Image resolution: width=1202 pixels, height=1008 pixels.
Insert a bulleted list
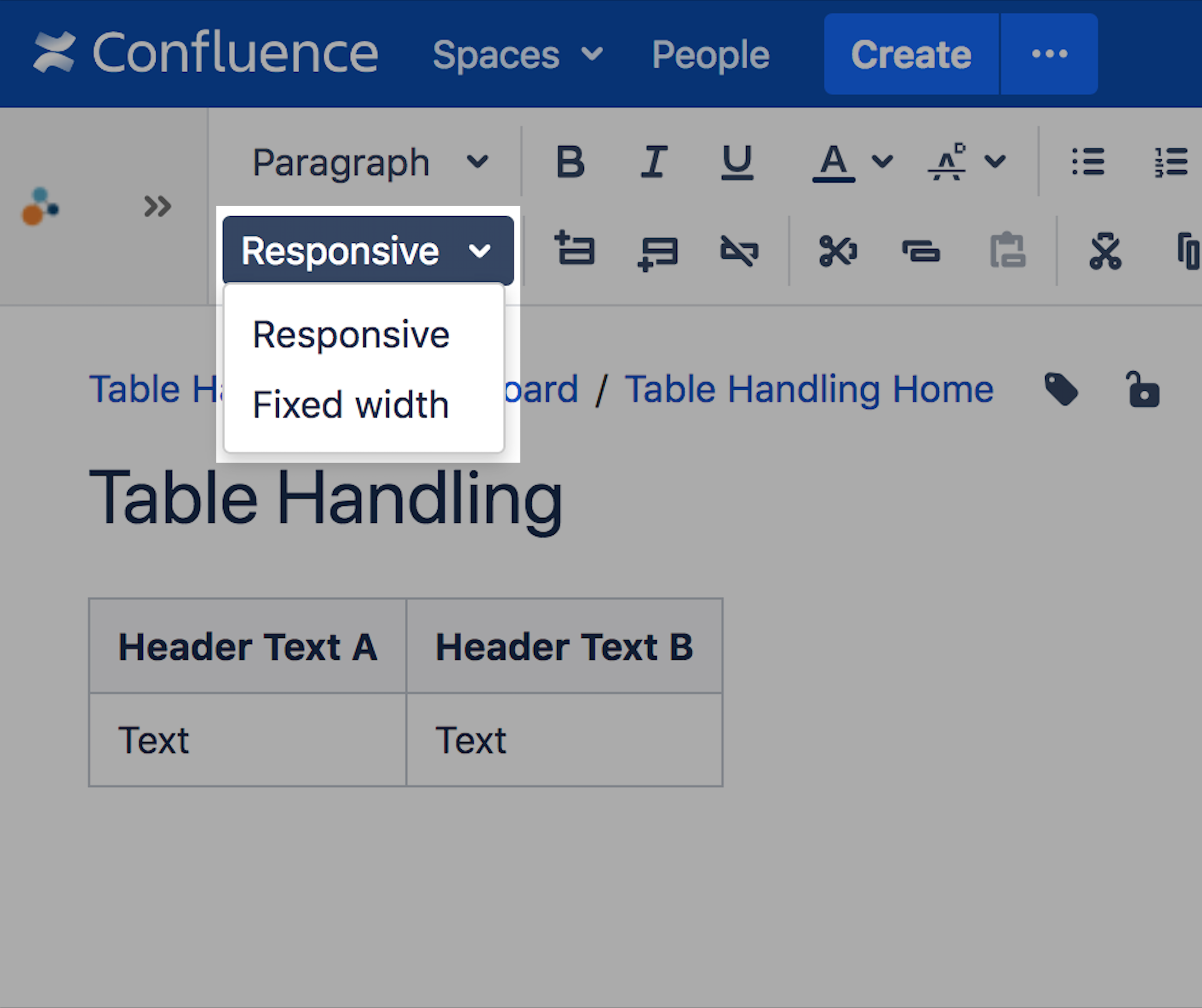1088,162
